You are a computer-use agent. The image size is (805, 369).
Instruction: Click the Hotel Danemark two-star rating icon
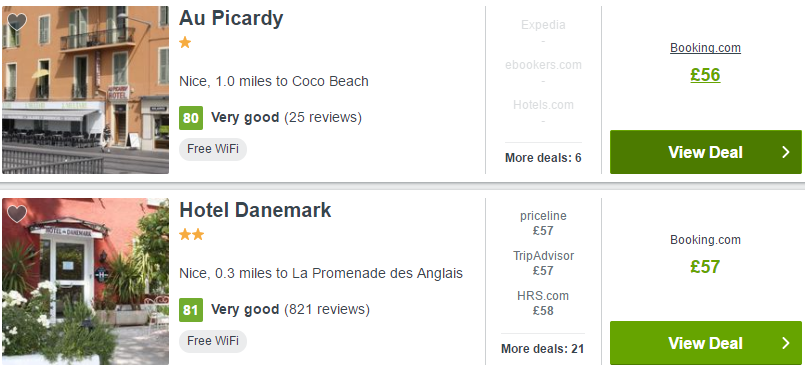191,235
